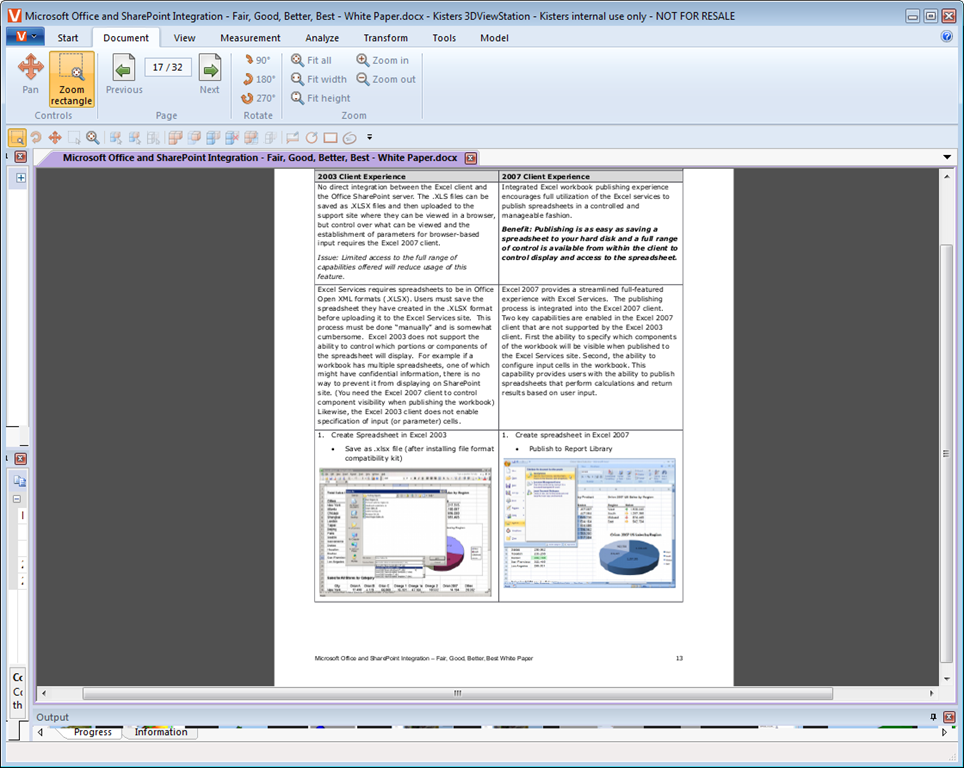Open the quick toolbar customize dropdown
The image size is (964, 768).
(369, 137)
